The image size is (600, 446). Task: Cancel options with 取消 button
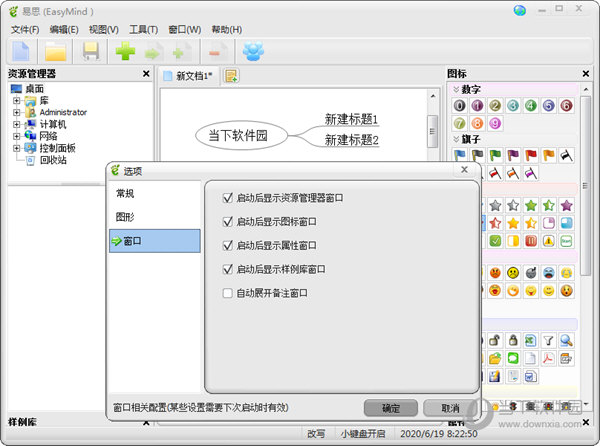click(450, 408)
